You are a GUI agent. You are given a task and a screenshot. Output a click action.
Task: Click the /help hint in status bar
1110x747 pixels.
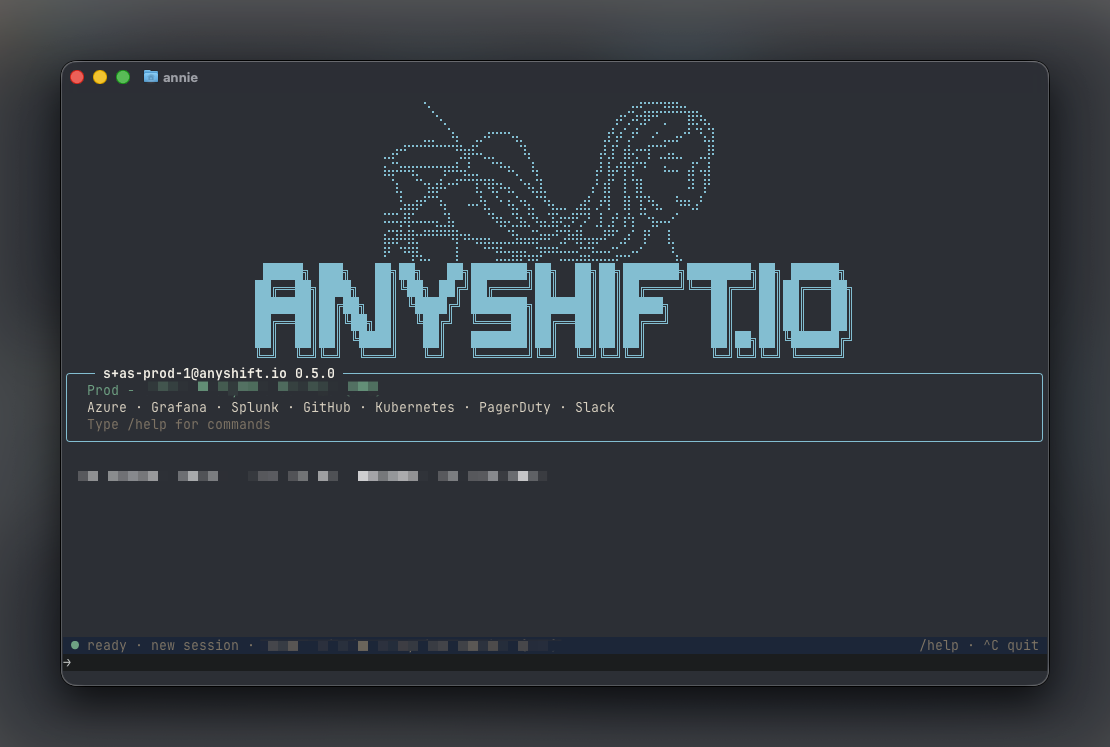pos(938,645)
